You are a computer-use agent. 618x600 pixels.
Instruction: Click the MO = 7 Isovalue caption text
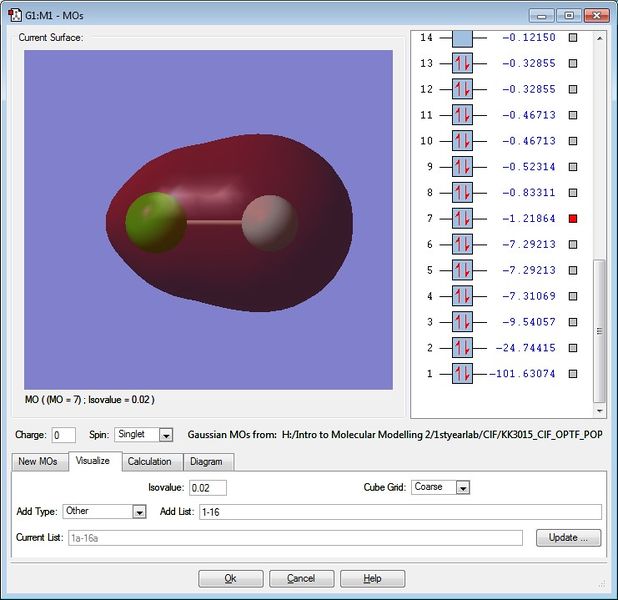coord(89,400)
